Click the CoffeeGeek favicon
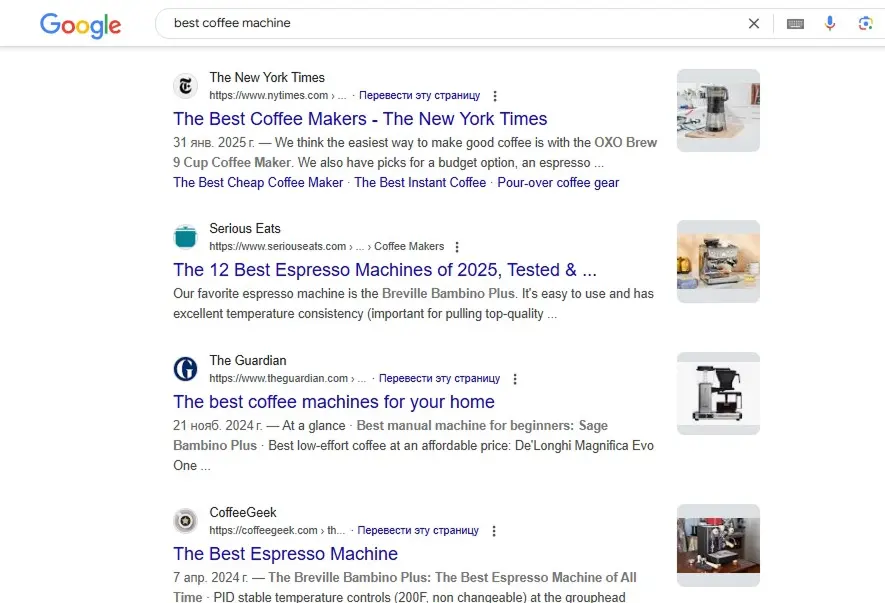The width and height of the screenshot is (885, 603). [185, 521]
